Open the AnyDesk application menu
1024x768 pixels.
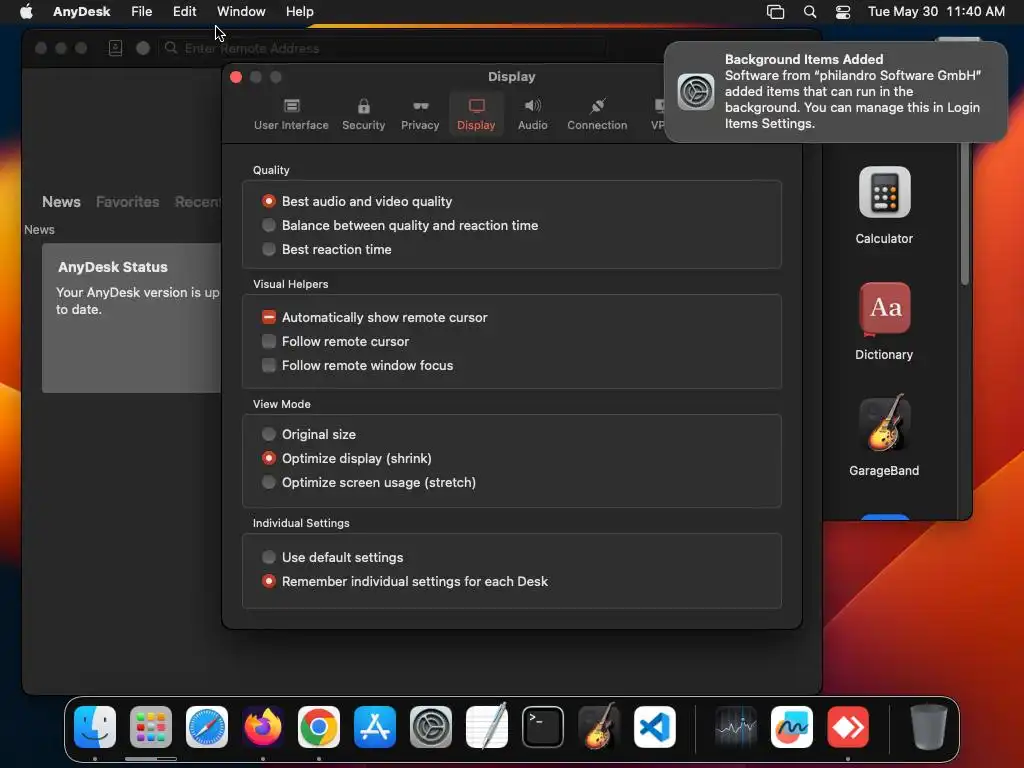point(82,12)
